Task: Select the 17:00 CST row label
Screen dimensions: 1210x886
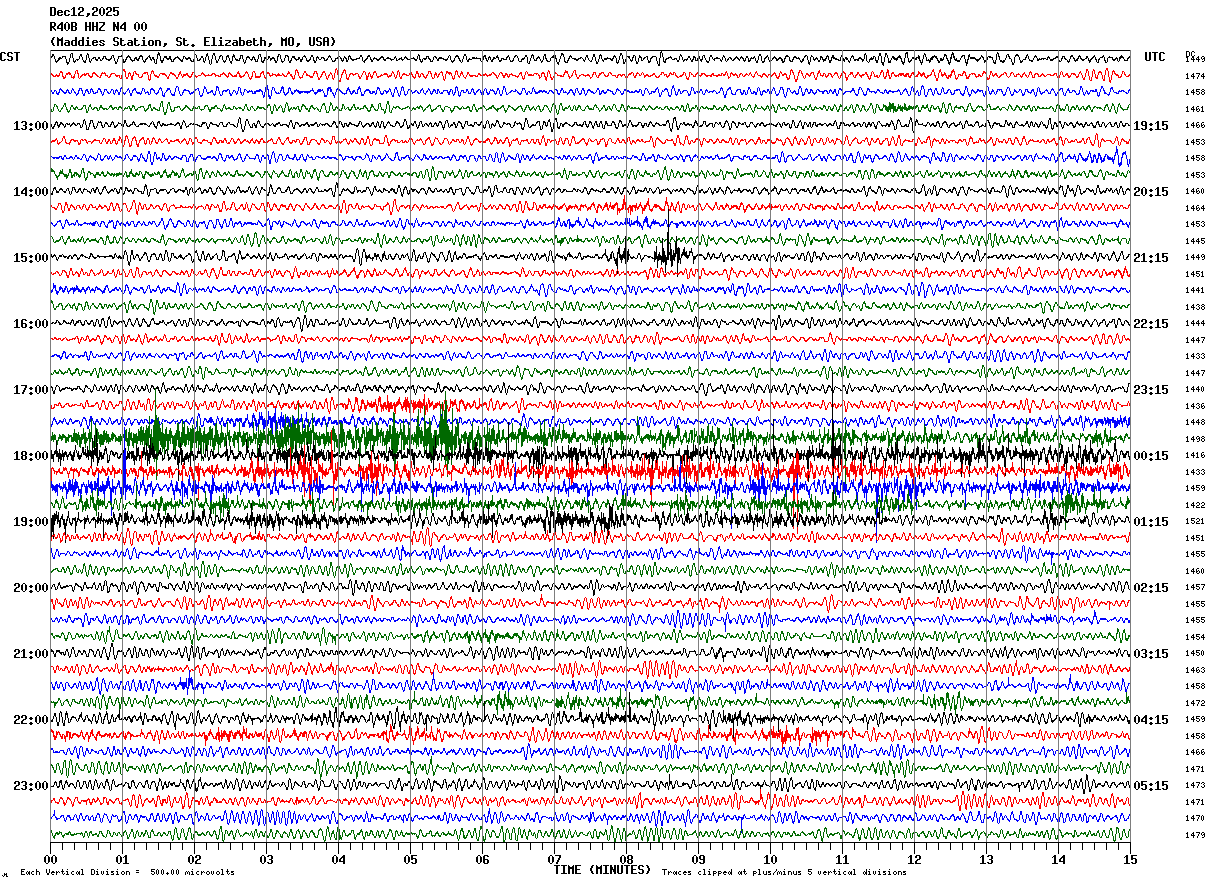Action: [x=31, y=390]
